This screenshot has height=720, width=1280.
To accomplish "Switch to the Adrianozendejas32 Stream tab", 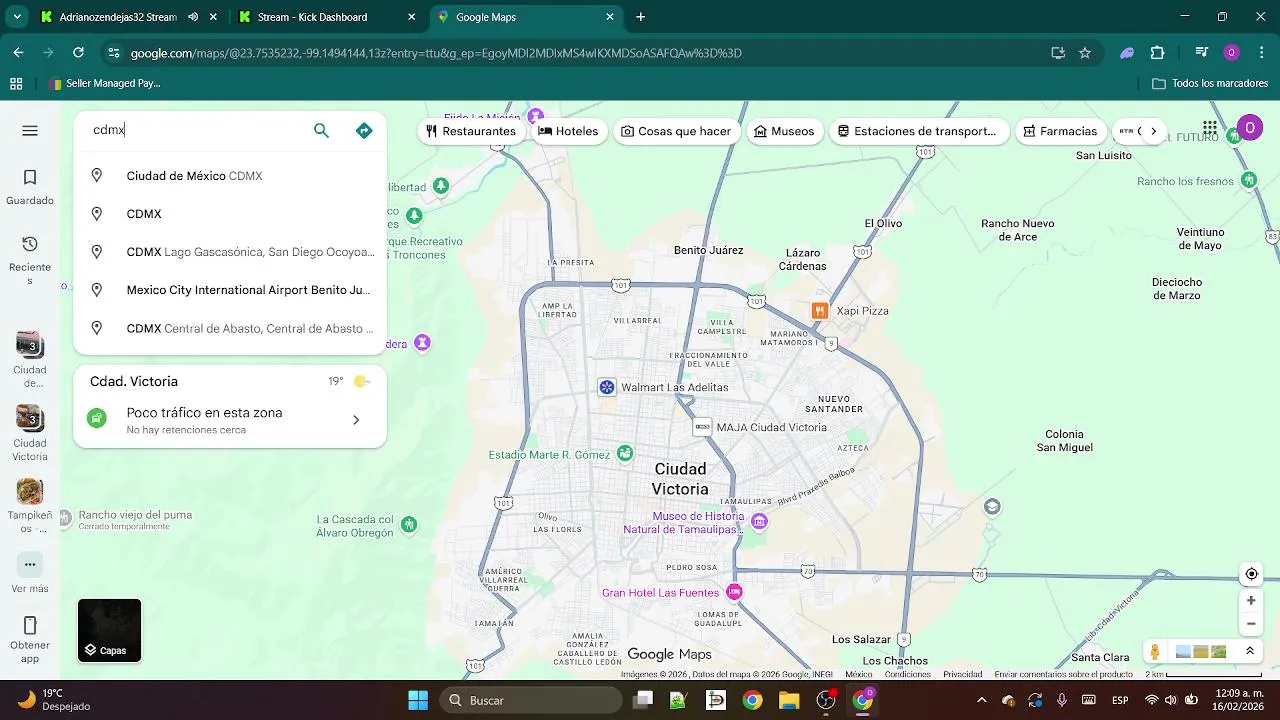I will pyautogui.click(x=119, y=17).
